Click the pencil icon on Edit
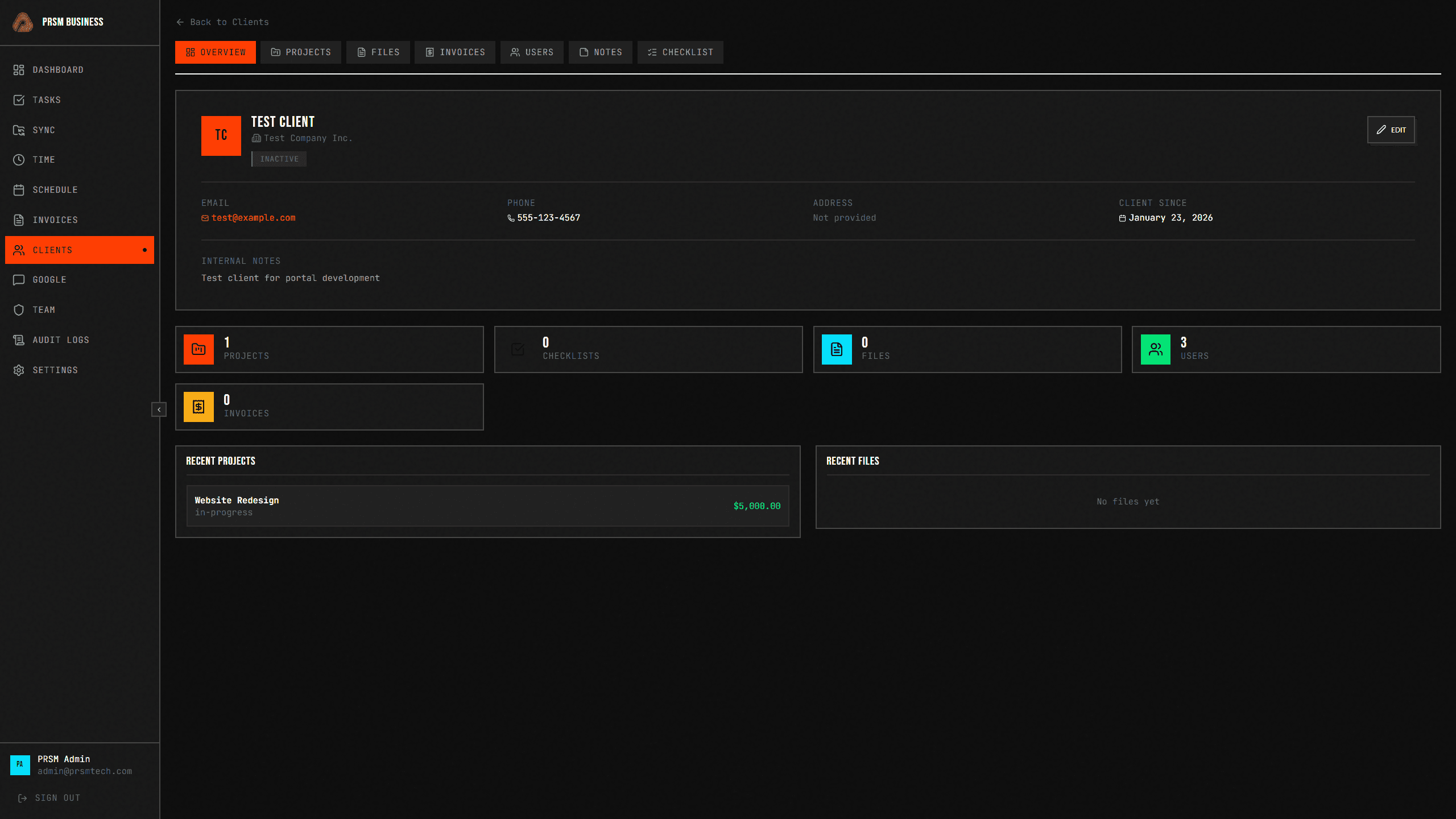Image resolution: width=1456 pixels, height=819 pixels. 1381,130
